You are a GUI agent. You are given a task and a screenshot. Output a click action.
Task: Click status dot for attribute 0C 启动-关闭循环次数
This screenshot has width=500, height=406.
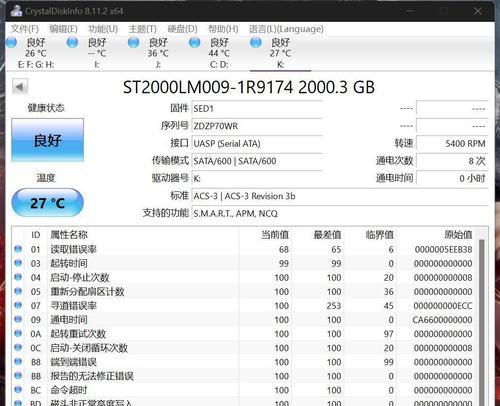(18, 347)
